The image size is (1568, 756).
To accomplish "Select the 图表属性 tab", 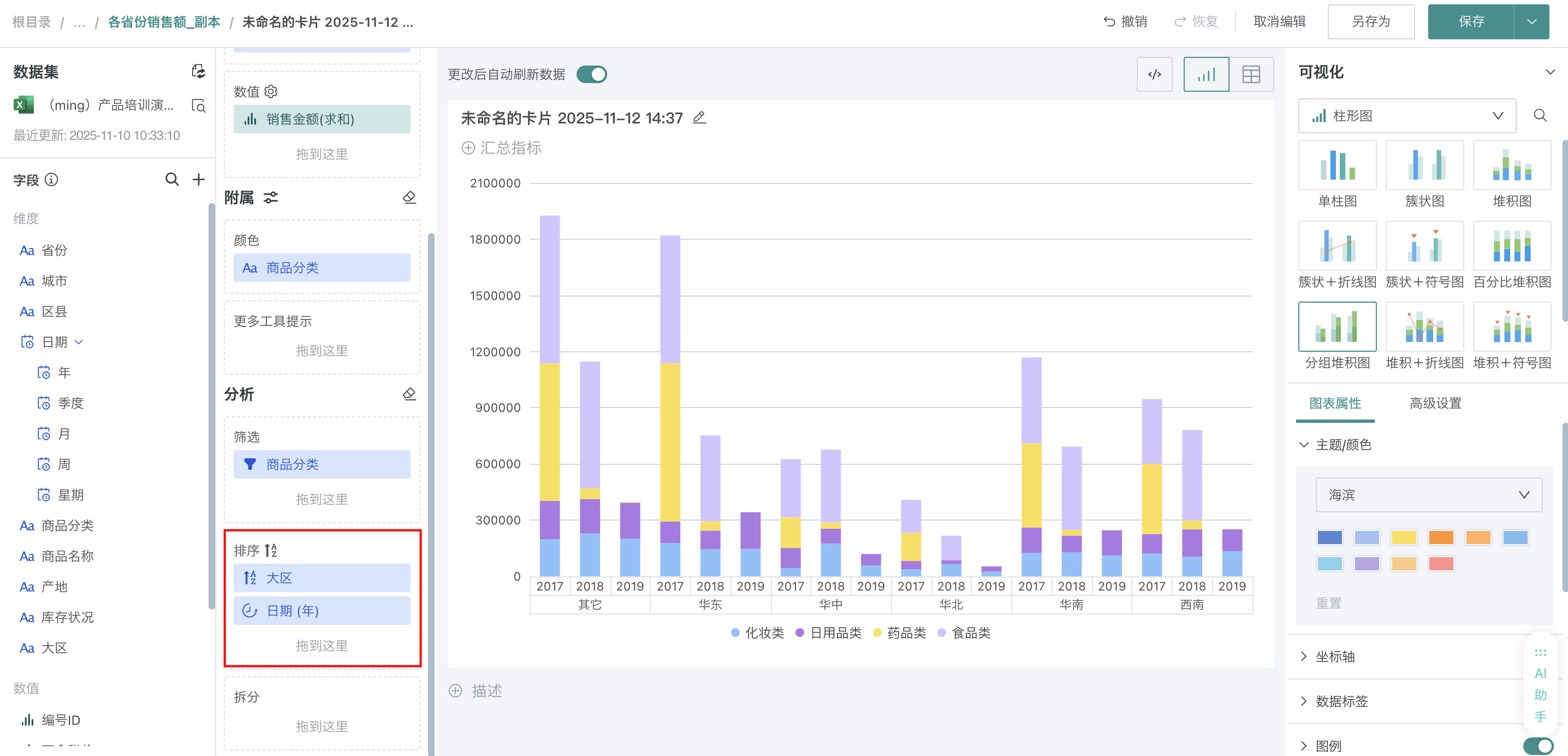I will [x=1334, y=403].
